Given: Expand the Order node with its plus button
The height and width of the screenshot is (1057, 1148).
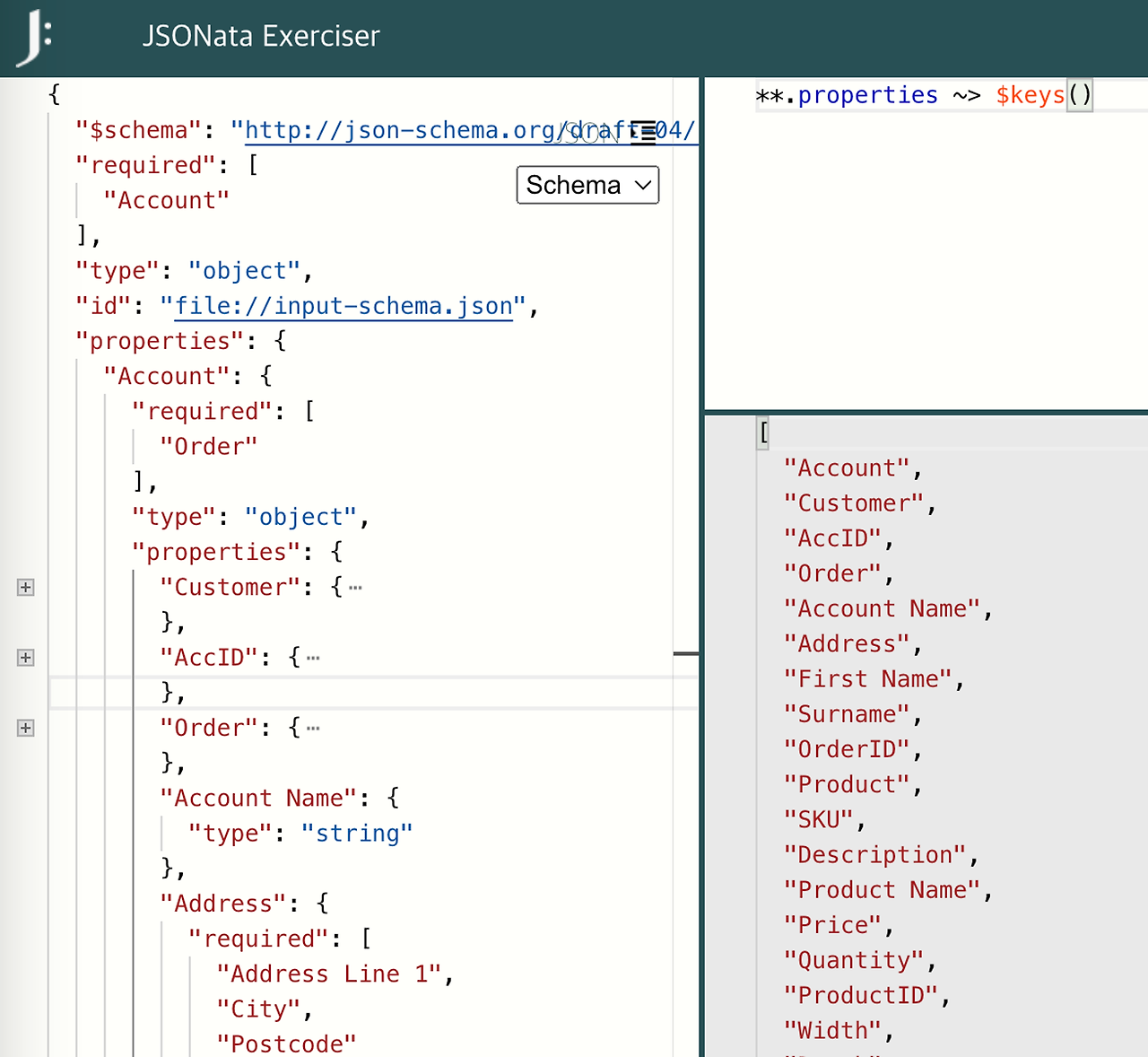Looking at the screenshot, I should point(25,728).
